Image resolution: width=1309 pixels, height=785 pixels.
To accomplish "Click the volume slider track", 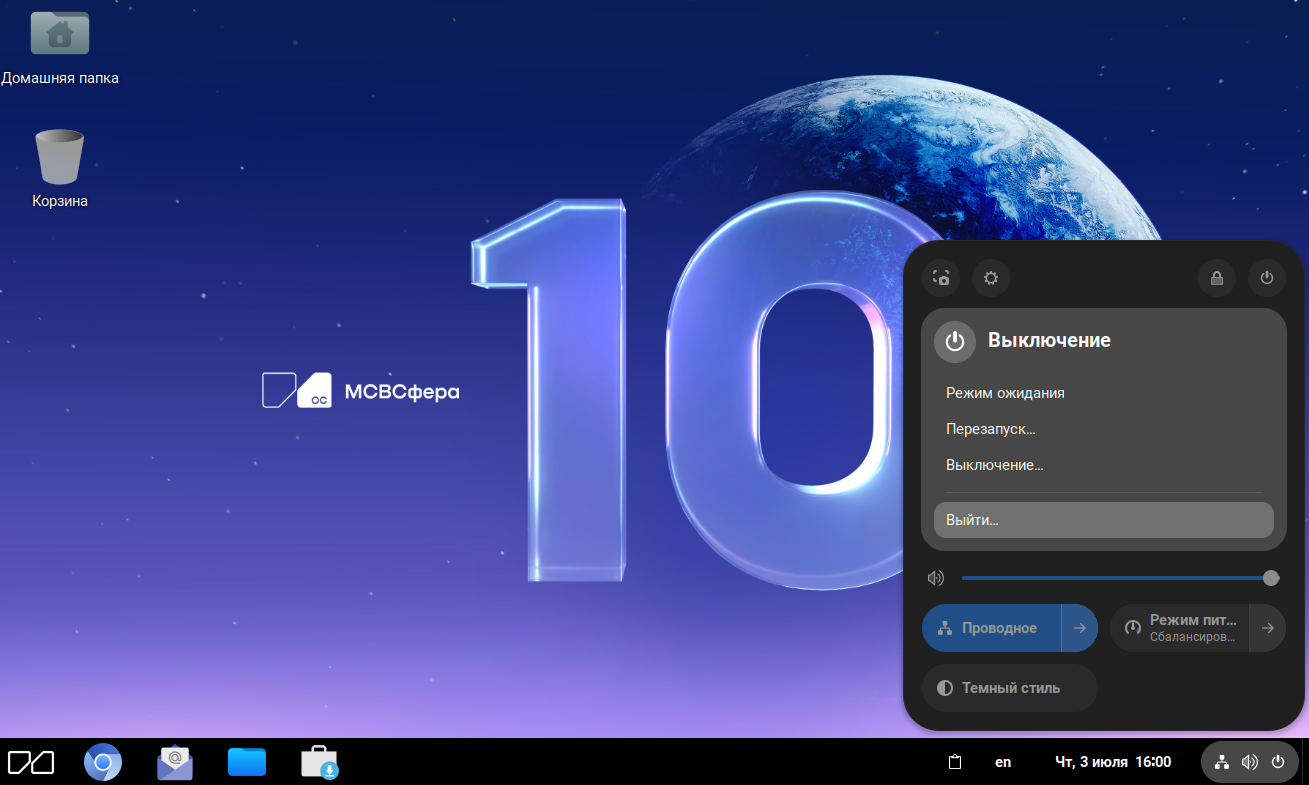I will [1110, 578].
